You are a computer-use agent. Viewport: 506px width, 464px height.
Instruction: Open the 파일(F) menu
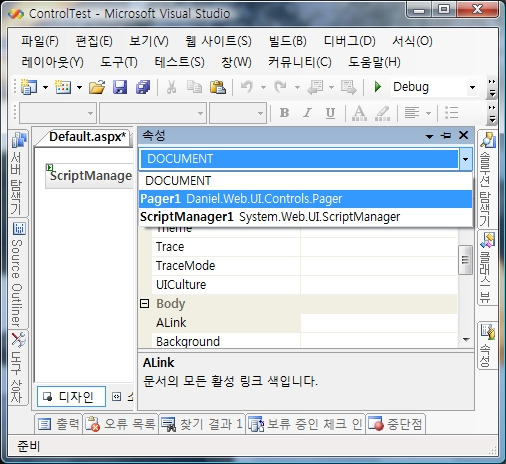(x=40, y=41)
